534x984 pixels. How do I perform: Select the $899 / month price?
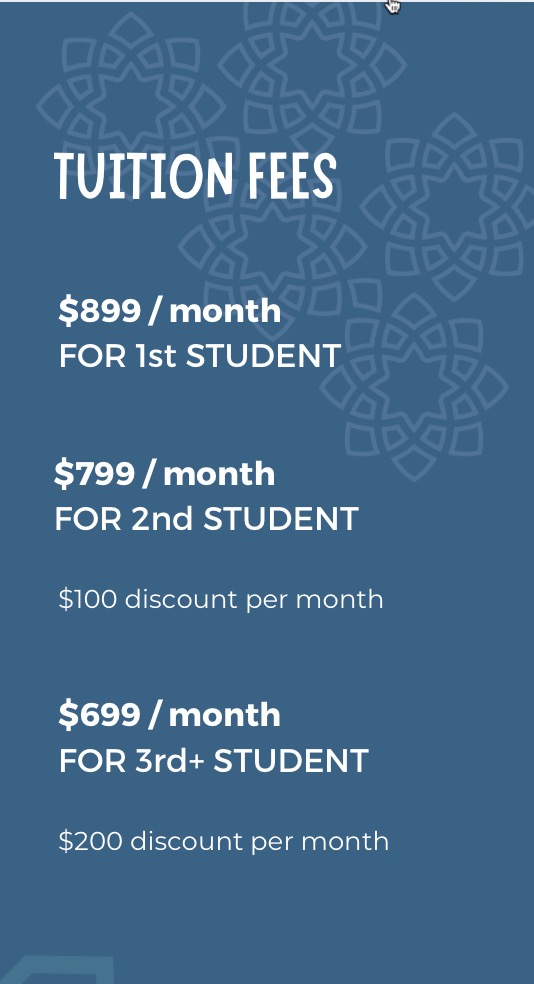(169, 311)
